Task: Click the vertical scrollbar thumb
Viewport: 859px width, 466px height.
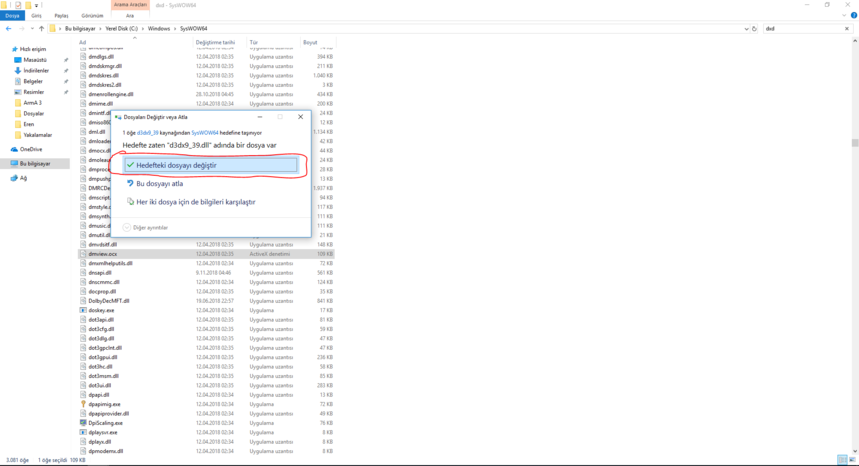Action: [x=855, y=143]
